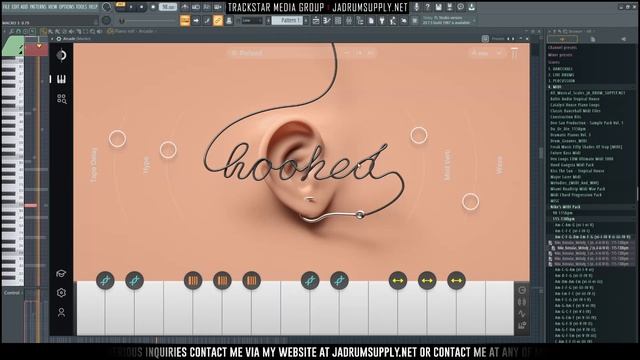Open Major Lazer Midi folder
640x360 pixels.
[565, 177]
